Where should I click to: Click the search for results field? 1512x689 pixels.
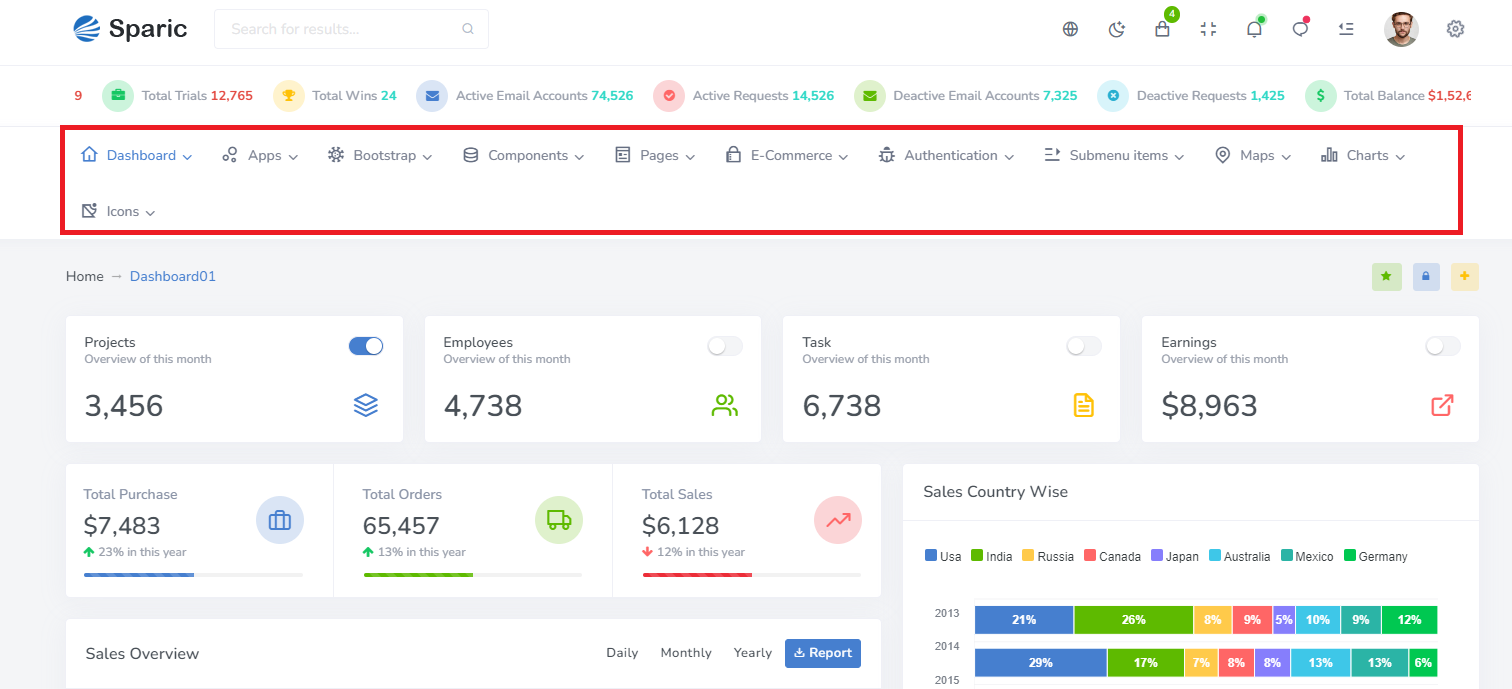click(340, 29)
